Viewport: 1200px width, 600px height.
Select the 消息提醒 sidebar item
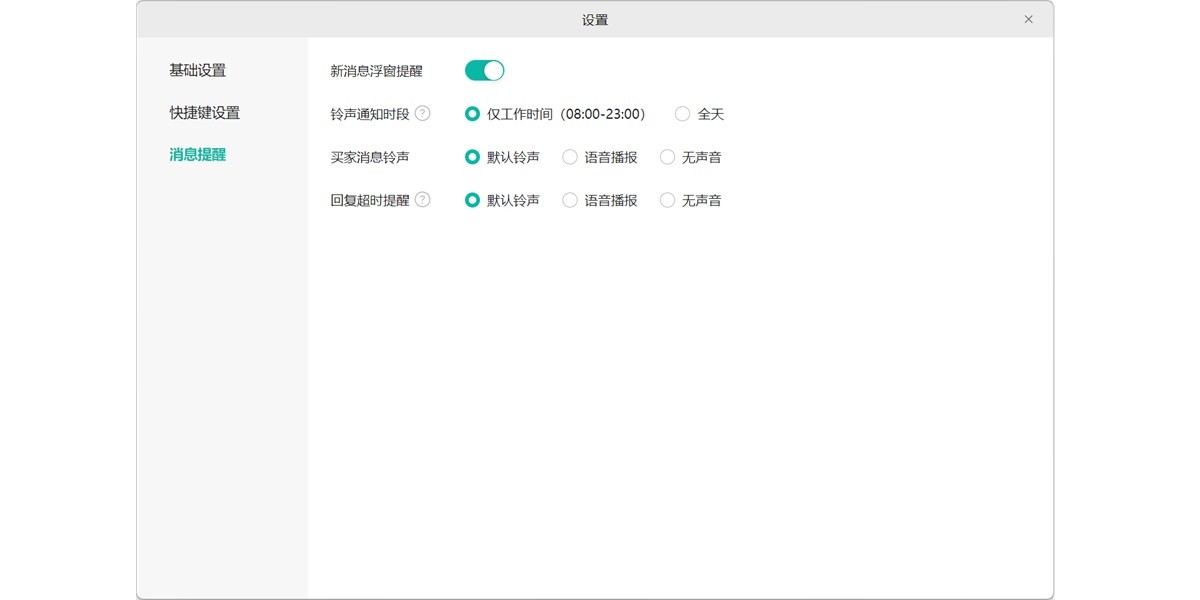tap(197, 154)
